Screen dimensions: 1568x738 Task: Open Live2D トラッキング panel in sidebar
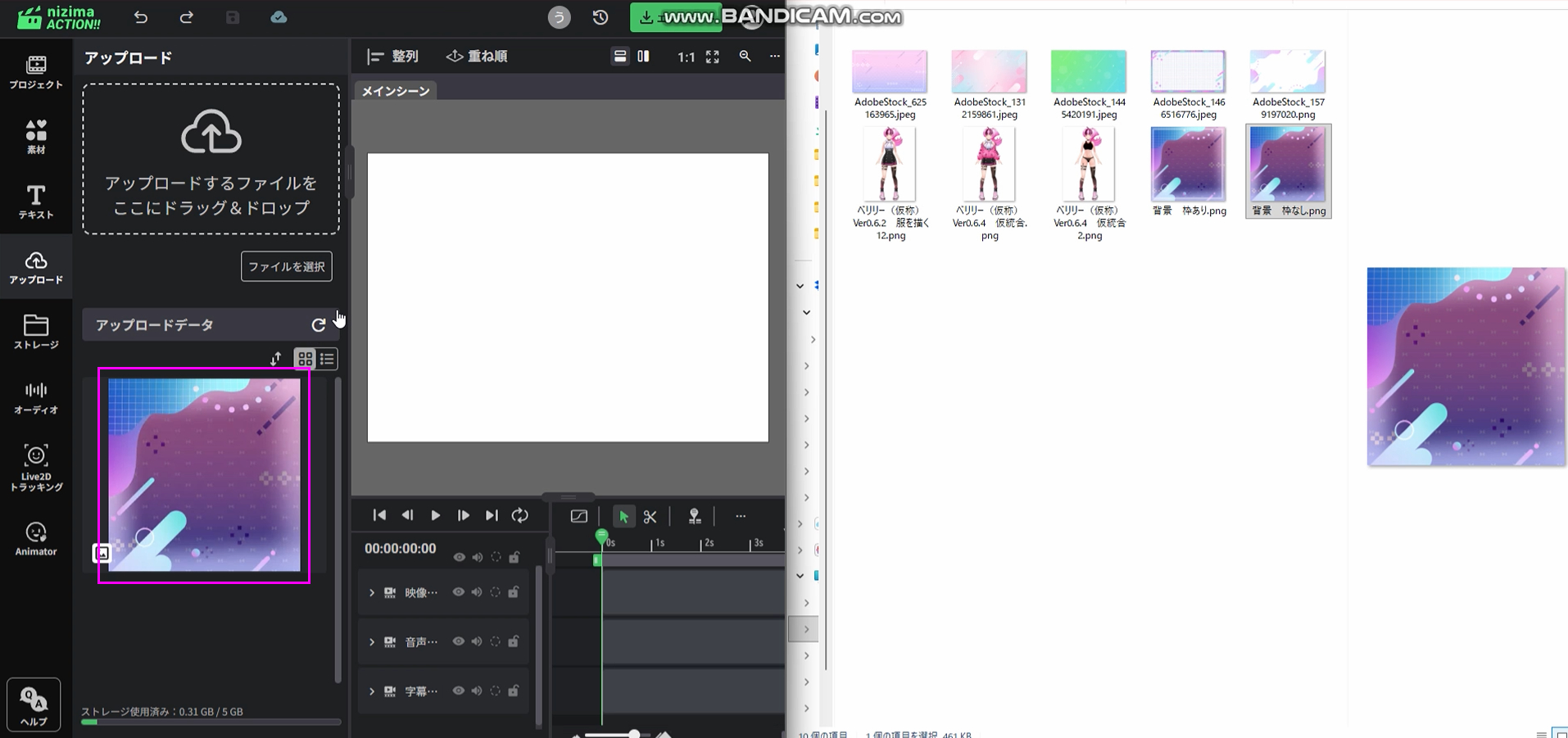click(36, 468)
